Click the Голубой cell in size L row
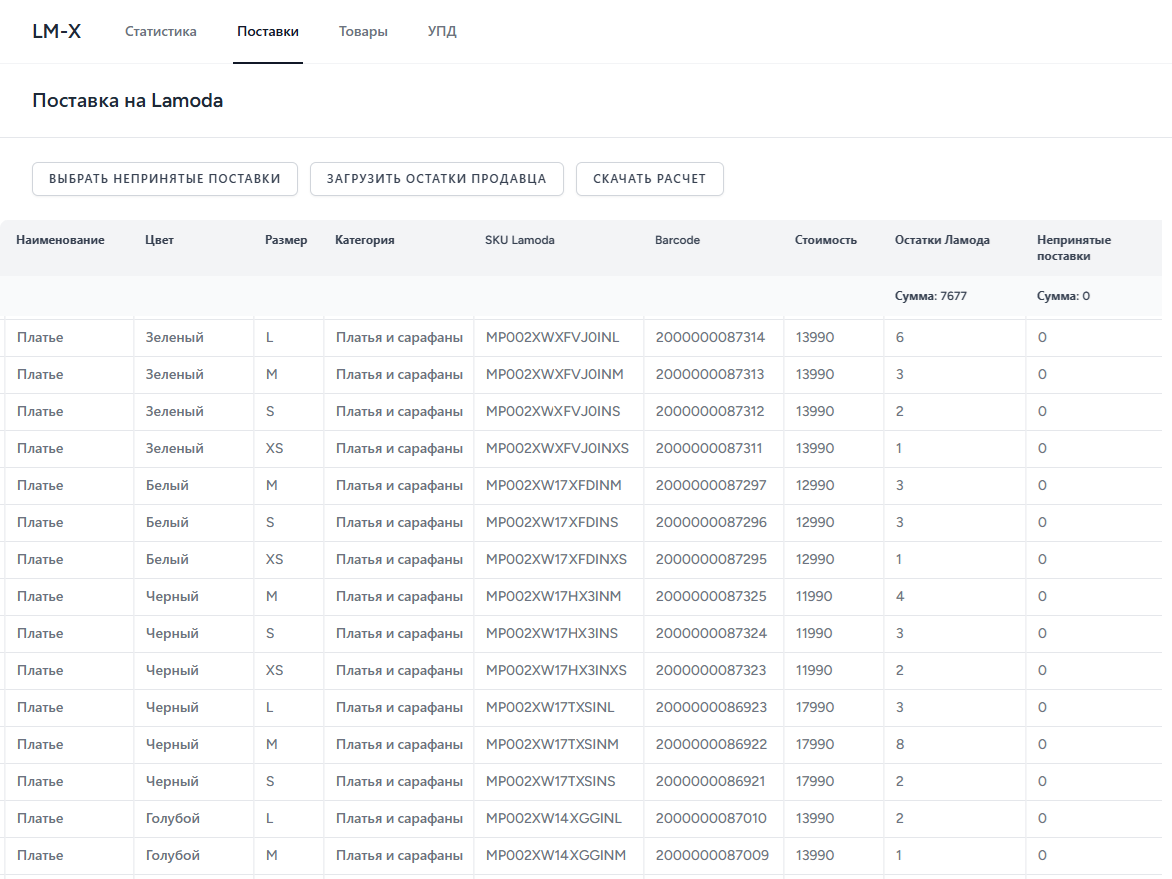1172x879 pixels. (x=173, y=818)
